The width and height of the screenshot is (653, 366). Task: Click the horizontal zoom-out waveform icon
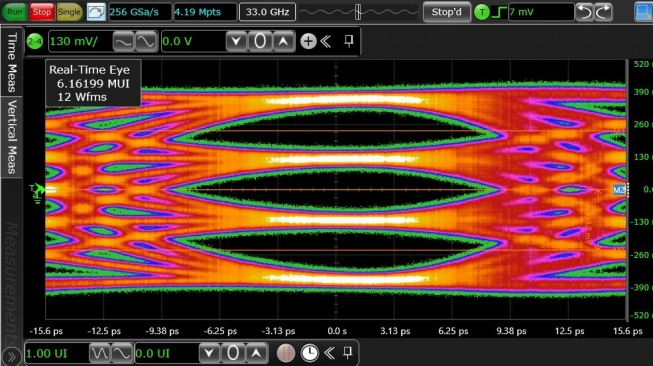pos(100,354)
